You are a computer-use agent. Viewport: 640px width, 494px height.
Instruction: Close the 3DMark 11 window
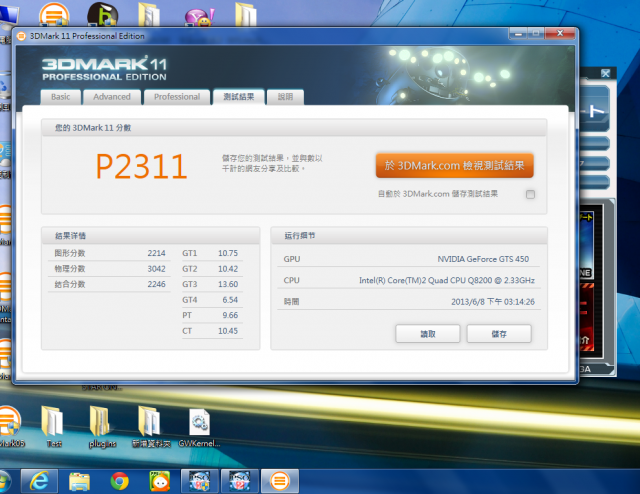[560, 33]
